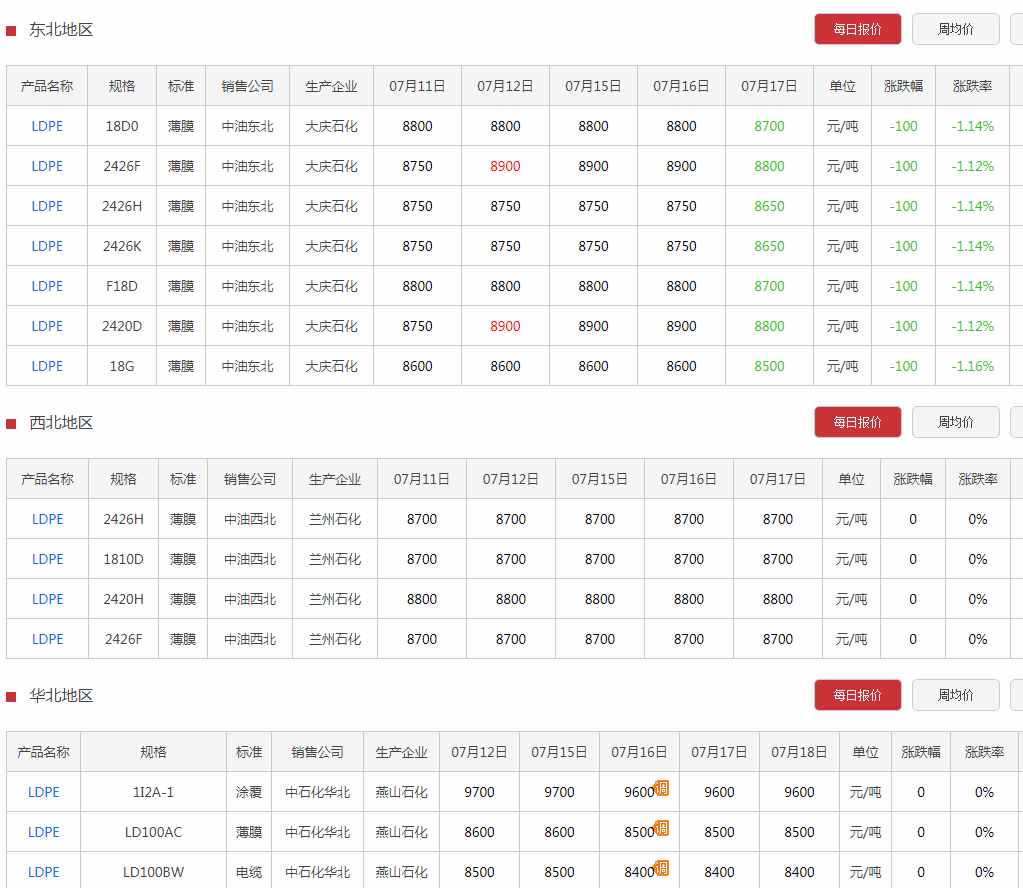This screenshot has height=888, width=1023.
Task: Open LDPE link in 东北 2426H row
Action: click(x=47, y=206)
